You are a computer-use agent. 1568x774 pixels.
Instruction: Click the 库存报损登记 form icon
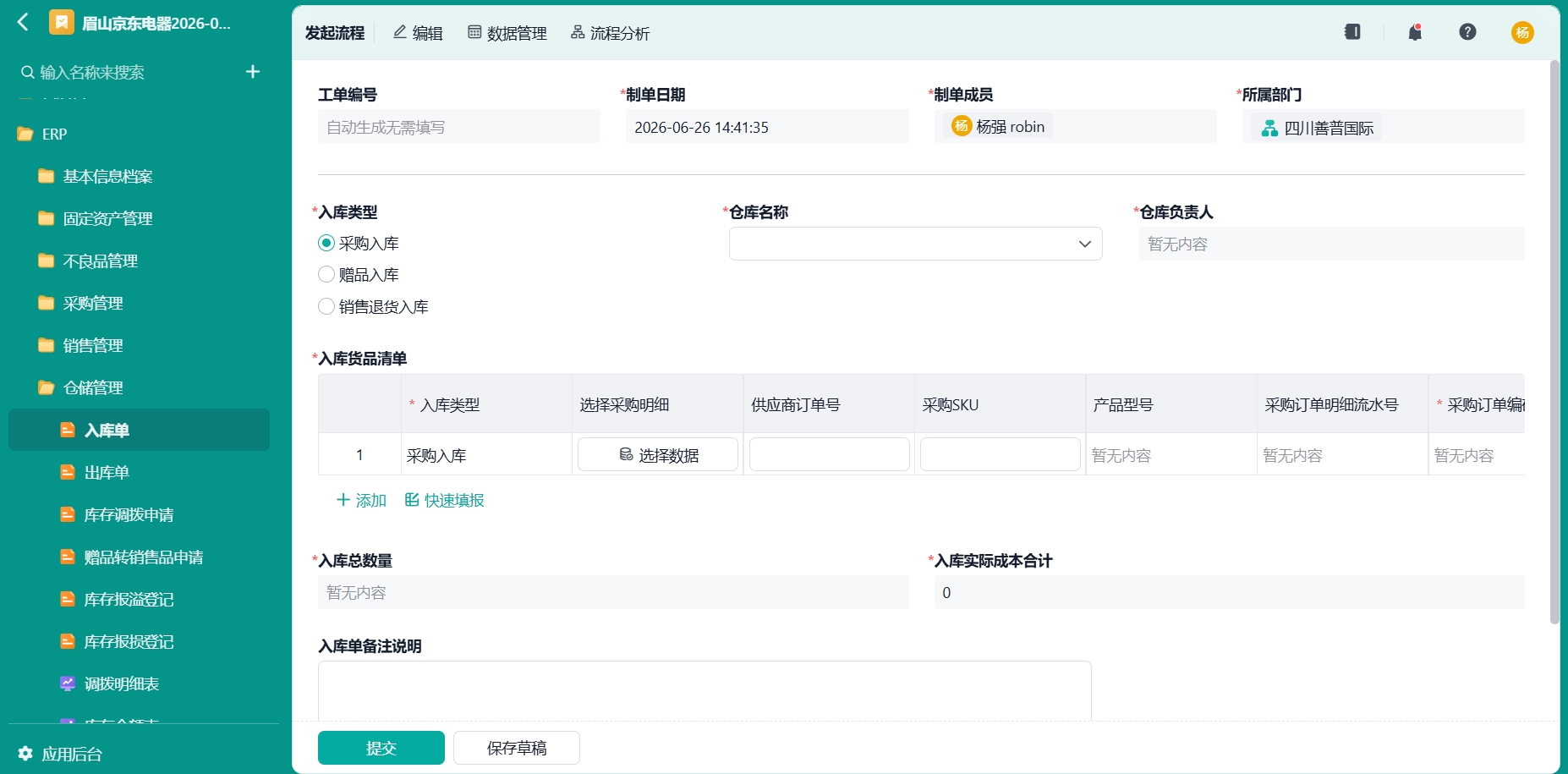coord(68,641)
